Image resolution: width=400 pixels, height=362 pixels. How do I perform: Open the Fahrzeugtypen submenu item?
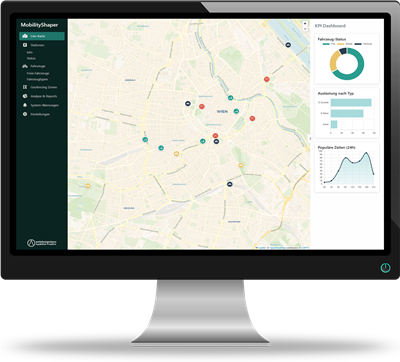pos(37,79)
